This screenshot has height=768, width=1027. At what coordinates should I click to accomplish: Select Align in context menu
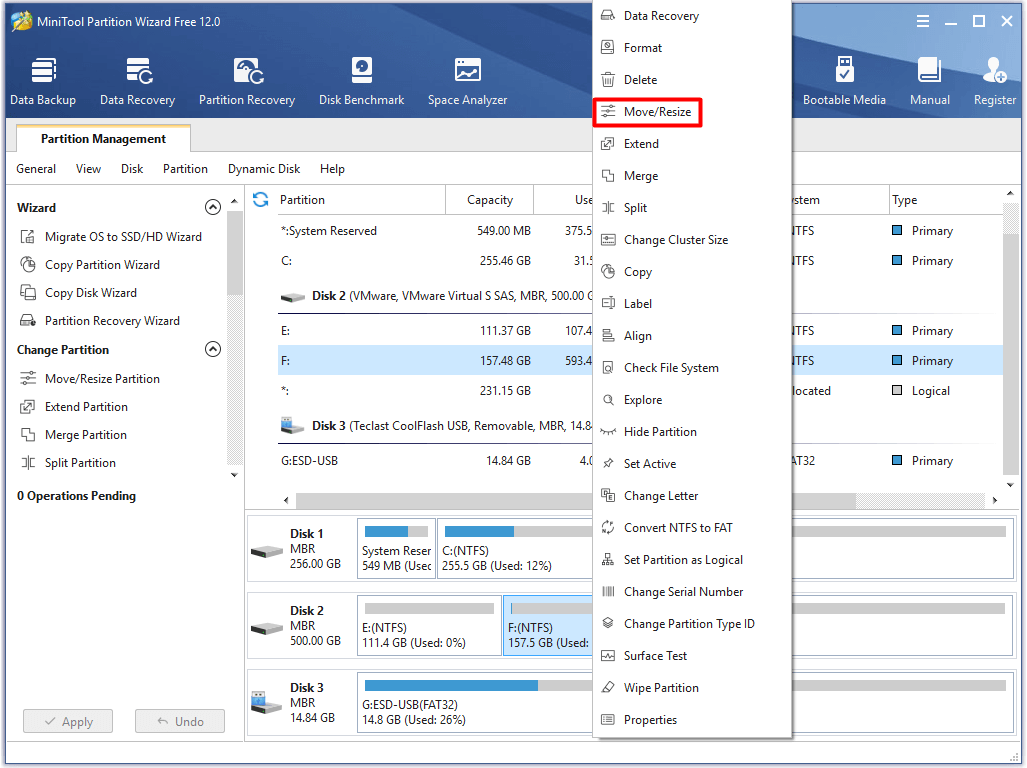[x=692, y=336]
